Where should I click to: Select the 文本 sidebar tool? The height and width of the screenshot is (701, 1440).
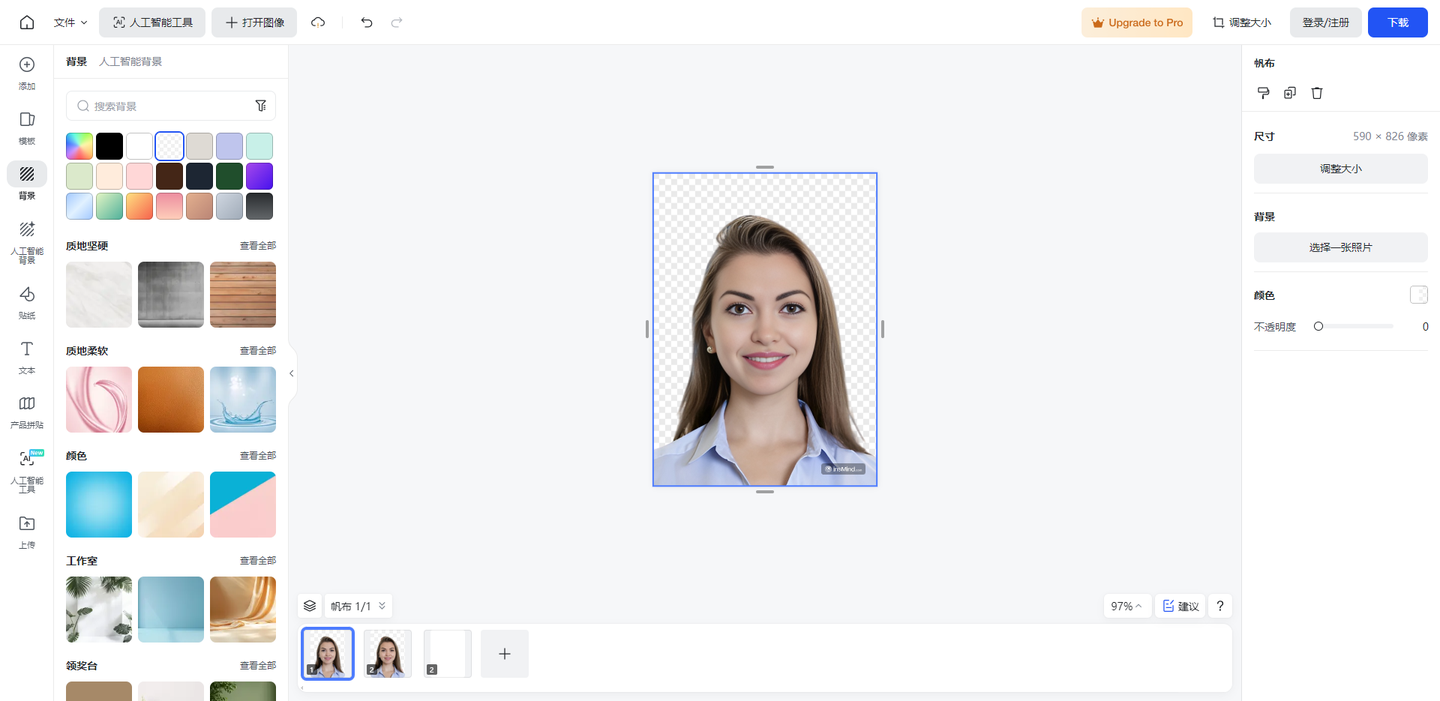pyautogui.click(x=27, y=357)
